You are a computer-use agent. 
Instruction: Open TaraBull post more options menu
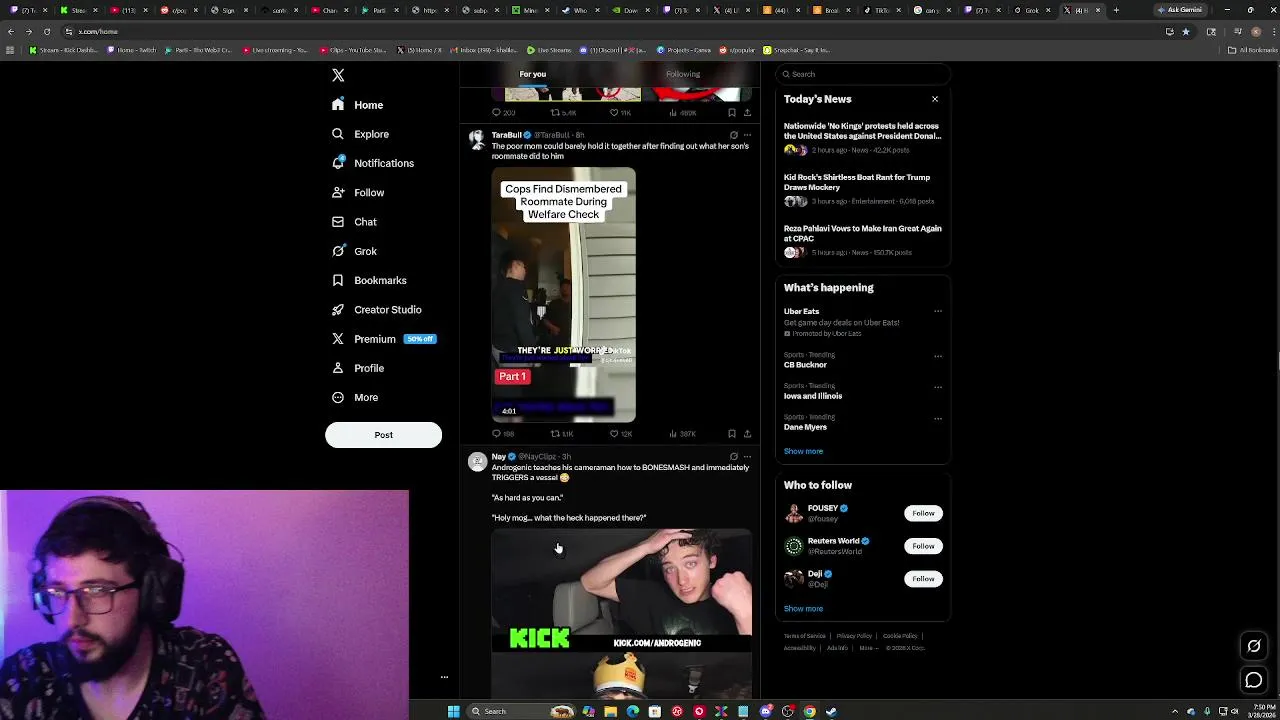pyautogui.click(x=747, y=135)
